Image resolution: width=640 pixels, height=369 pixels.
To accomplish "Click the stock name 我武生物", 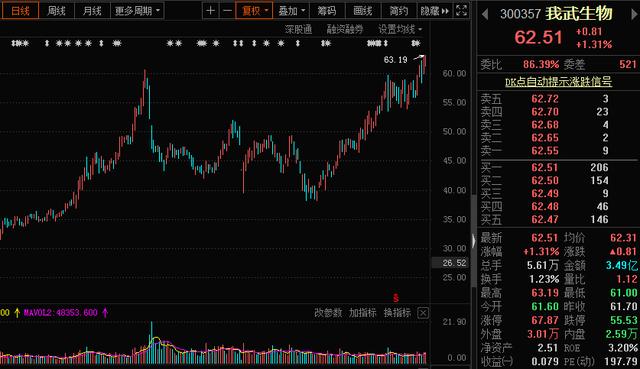I will [x=579, y=13].
